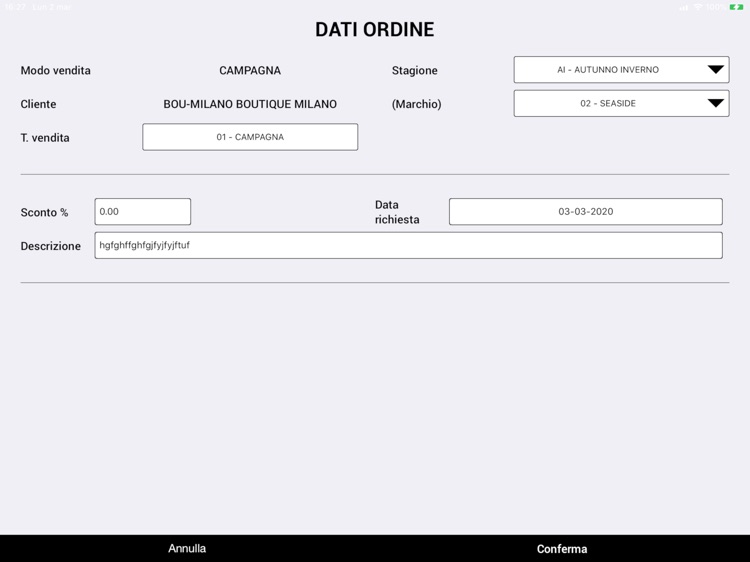Click the (Marchio) label
The height and width of the screenshot is (562, 750).
(417, 104)
